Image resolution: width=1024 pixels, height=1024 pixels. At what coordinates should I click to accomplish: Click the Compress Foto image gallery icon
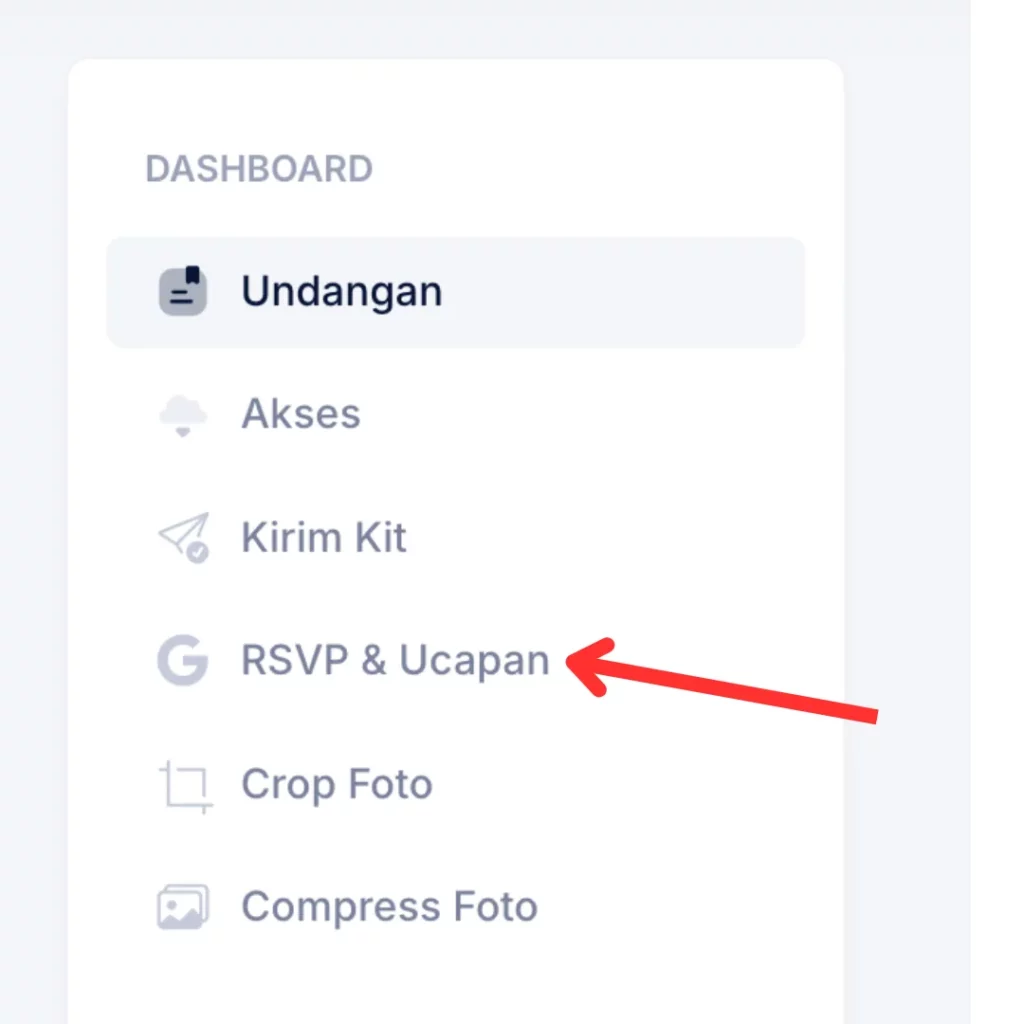183,906
